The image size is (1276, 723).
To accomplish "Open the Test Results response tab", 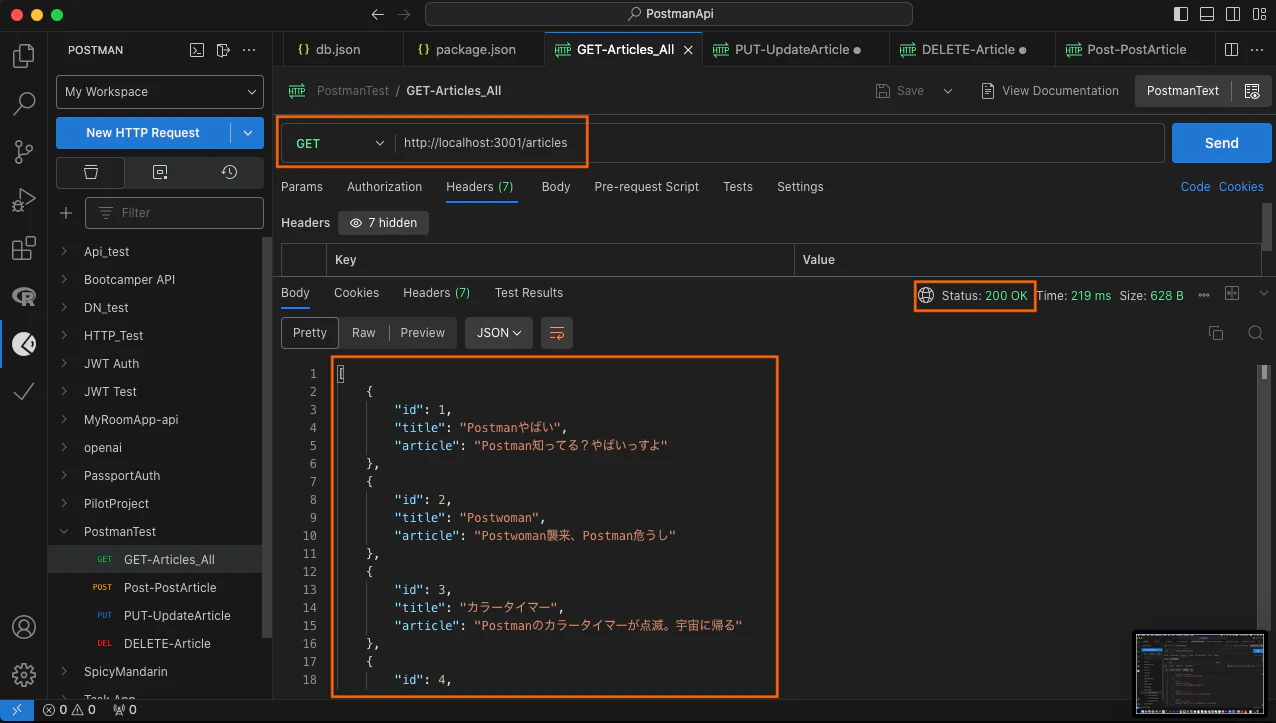I will coord(529,293).
